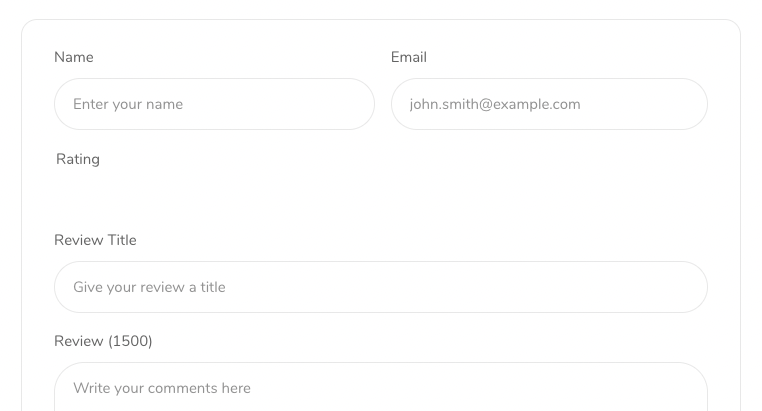Click the "Write your comments here" text area
Screen dimensions: 762x411
380,389
